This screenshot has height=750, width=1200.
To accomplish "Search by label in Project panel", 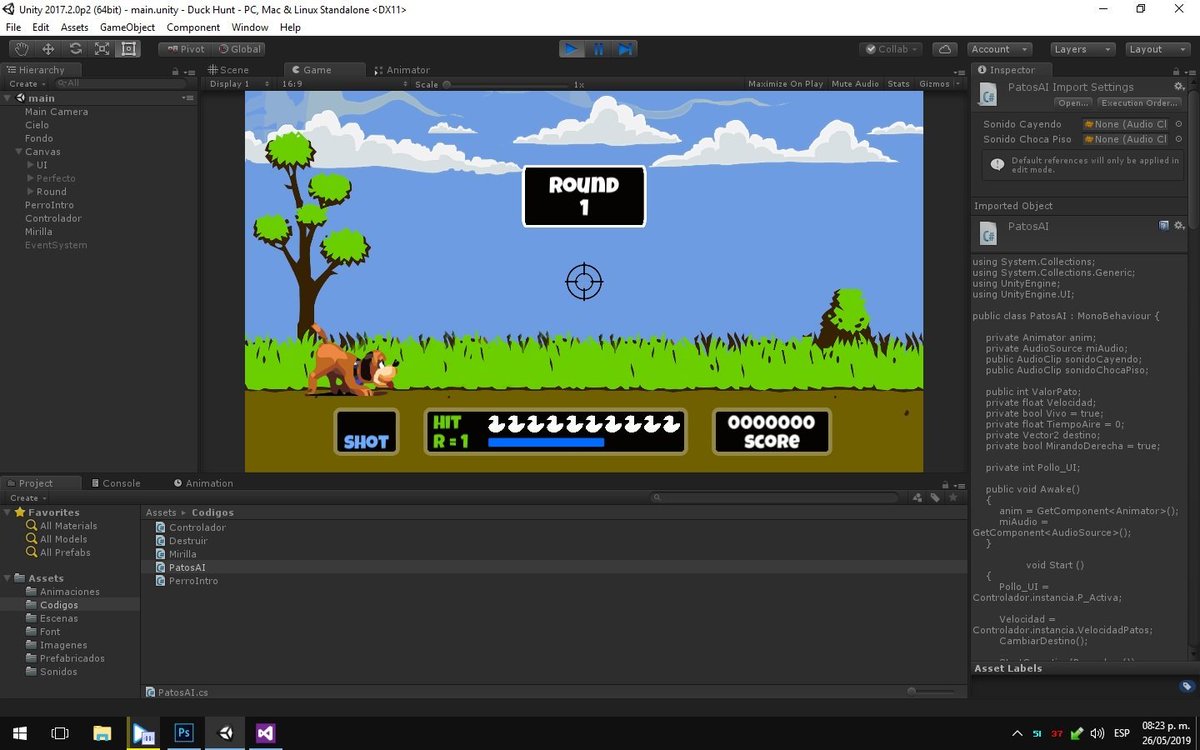I will tap(935, 497).
